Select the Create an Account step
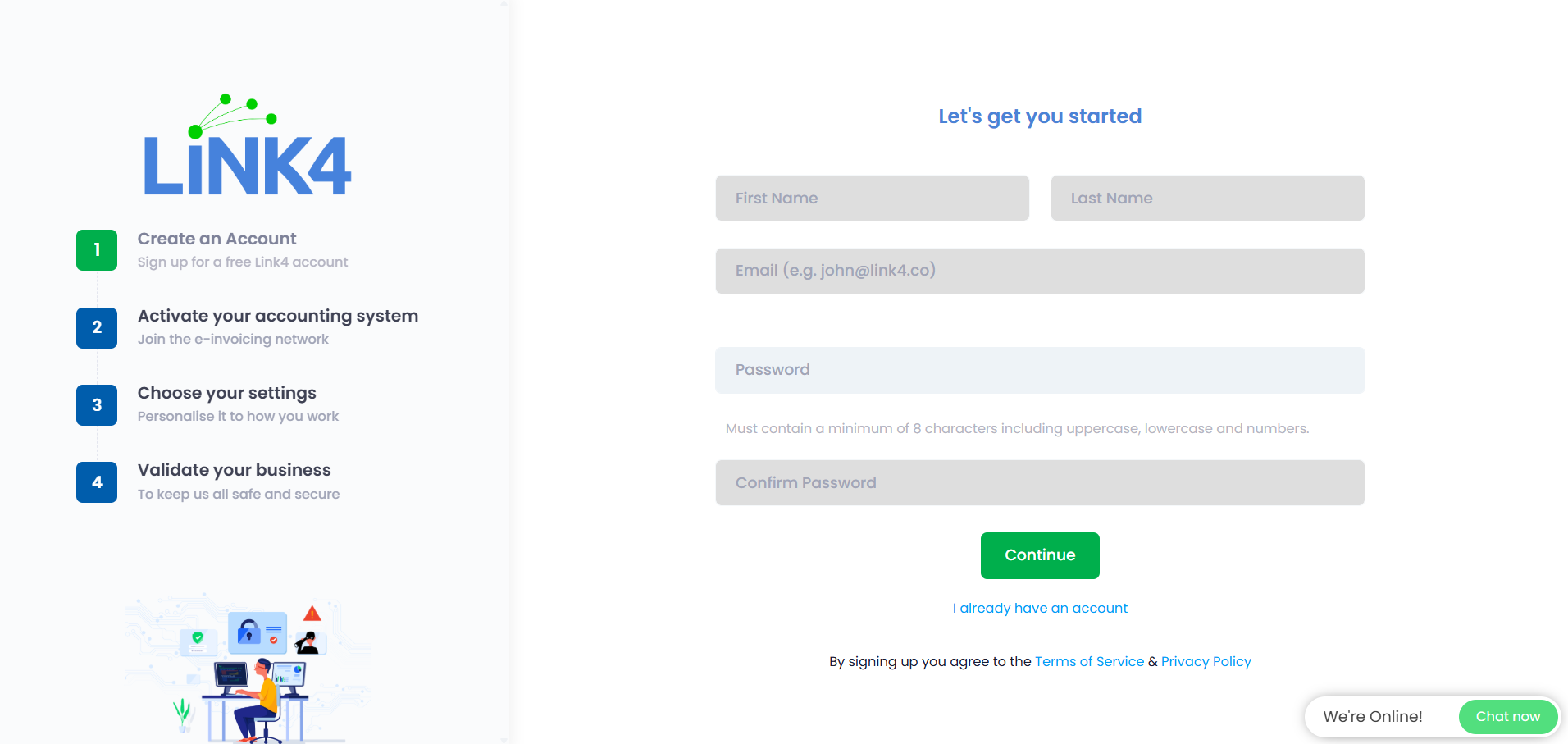1568x744 pixels. 217,239
